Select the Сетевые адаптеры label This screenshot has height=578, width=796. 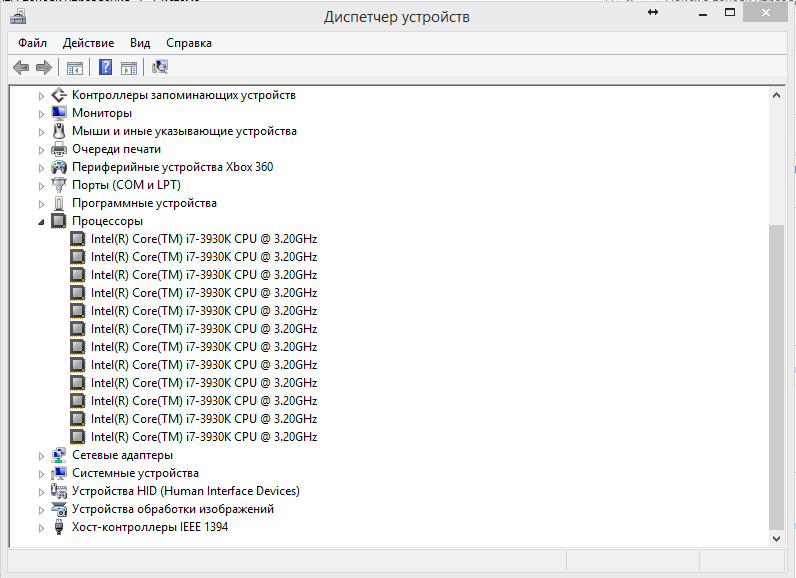pos(122,455)
